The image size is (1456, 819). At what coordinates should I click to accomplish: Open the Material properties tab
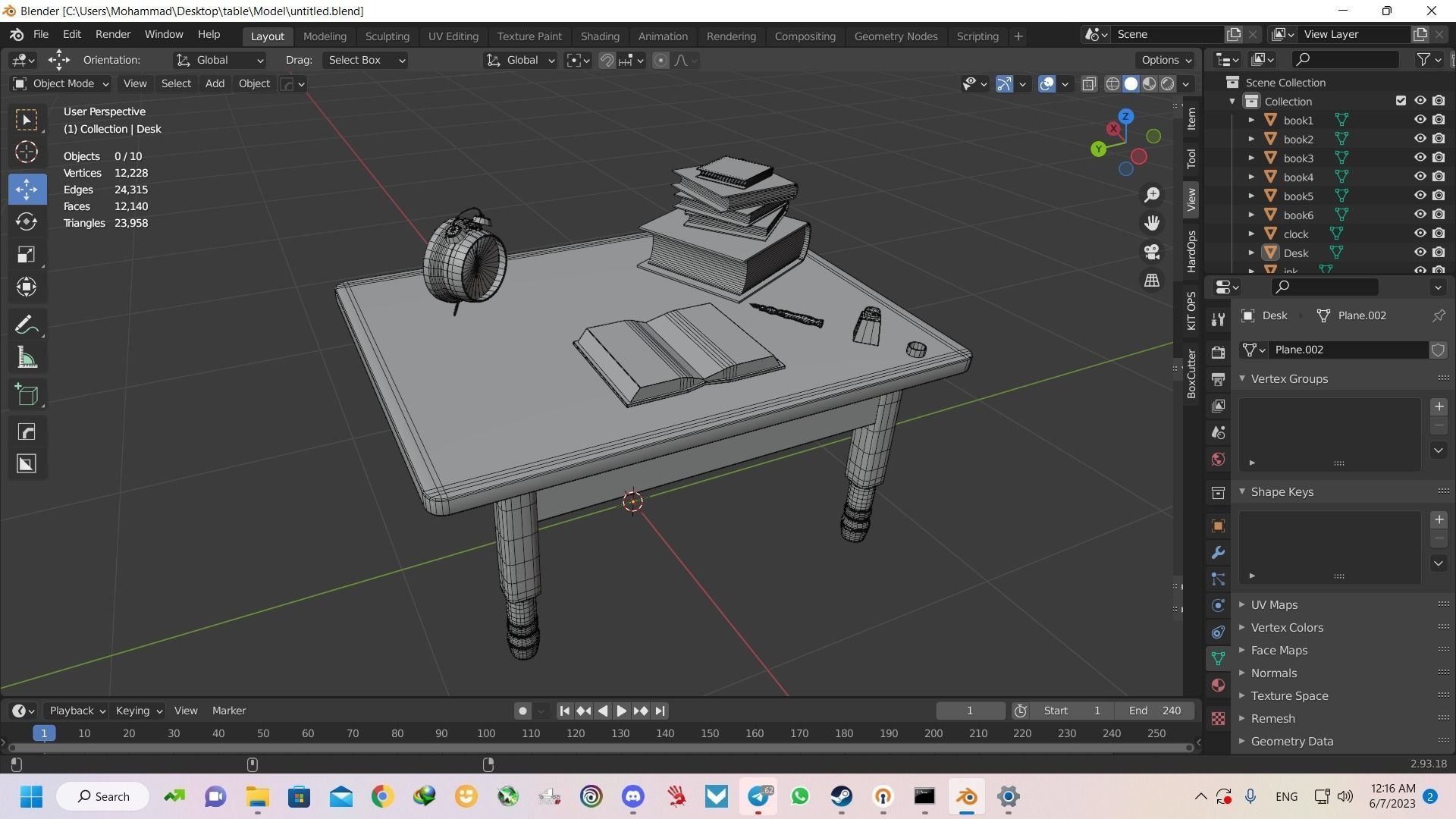pyautogui.click(x=1218, y=686)
